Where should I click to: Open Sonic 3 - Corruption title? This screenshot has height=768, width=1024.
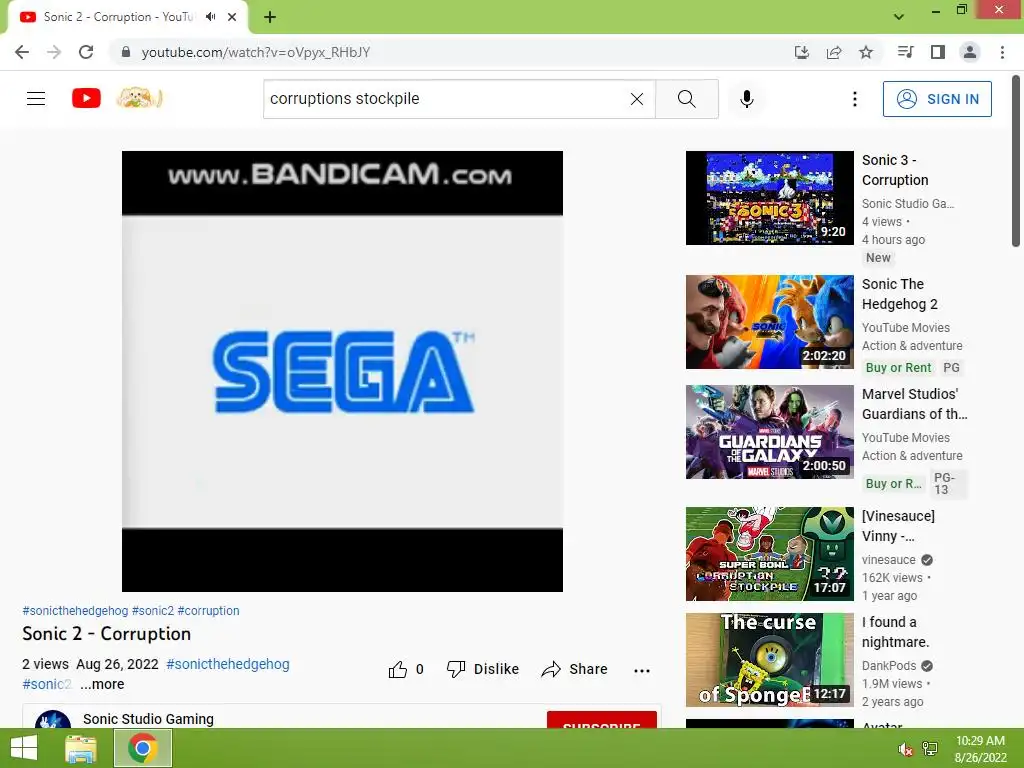pyautogui.click(x=895, y=170)
